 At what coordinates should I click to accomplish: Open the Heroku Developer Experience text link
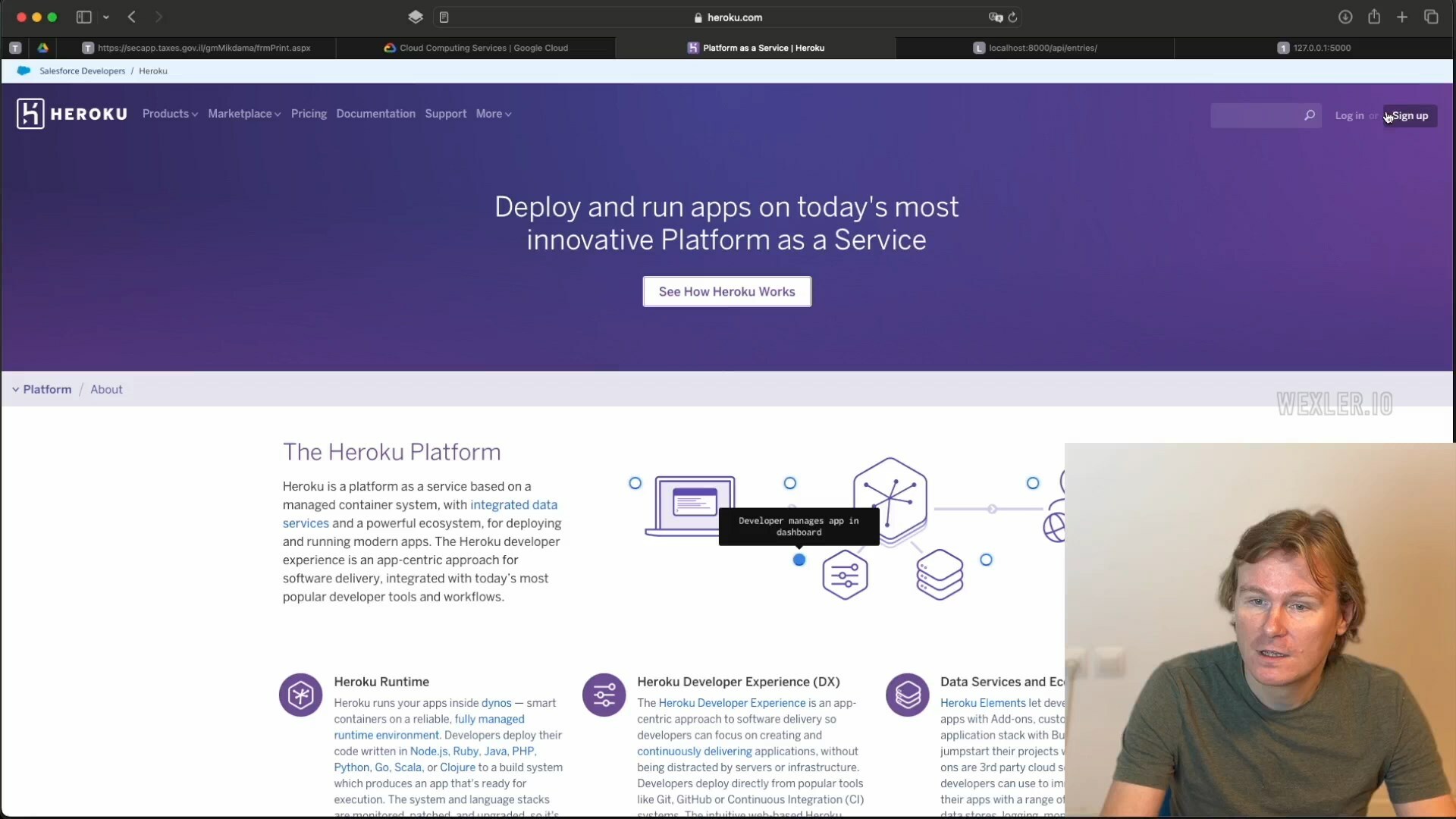pyautogui.click(x=732, y=703)
